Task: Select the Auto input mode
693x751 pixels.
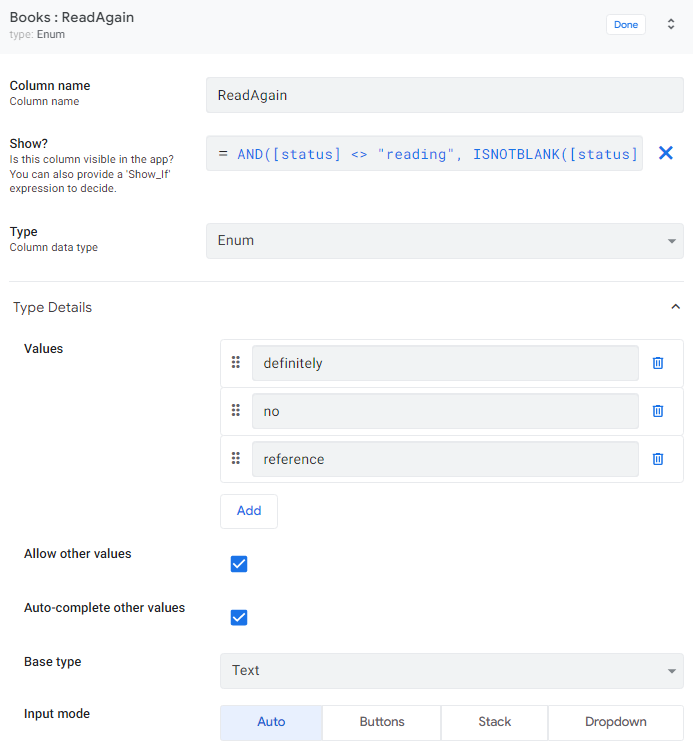Action: click(271, 722)
